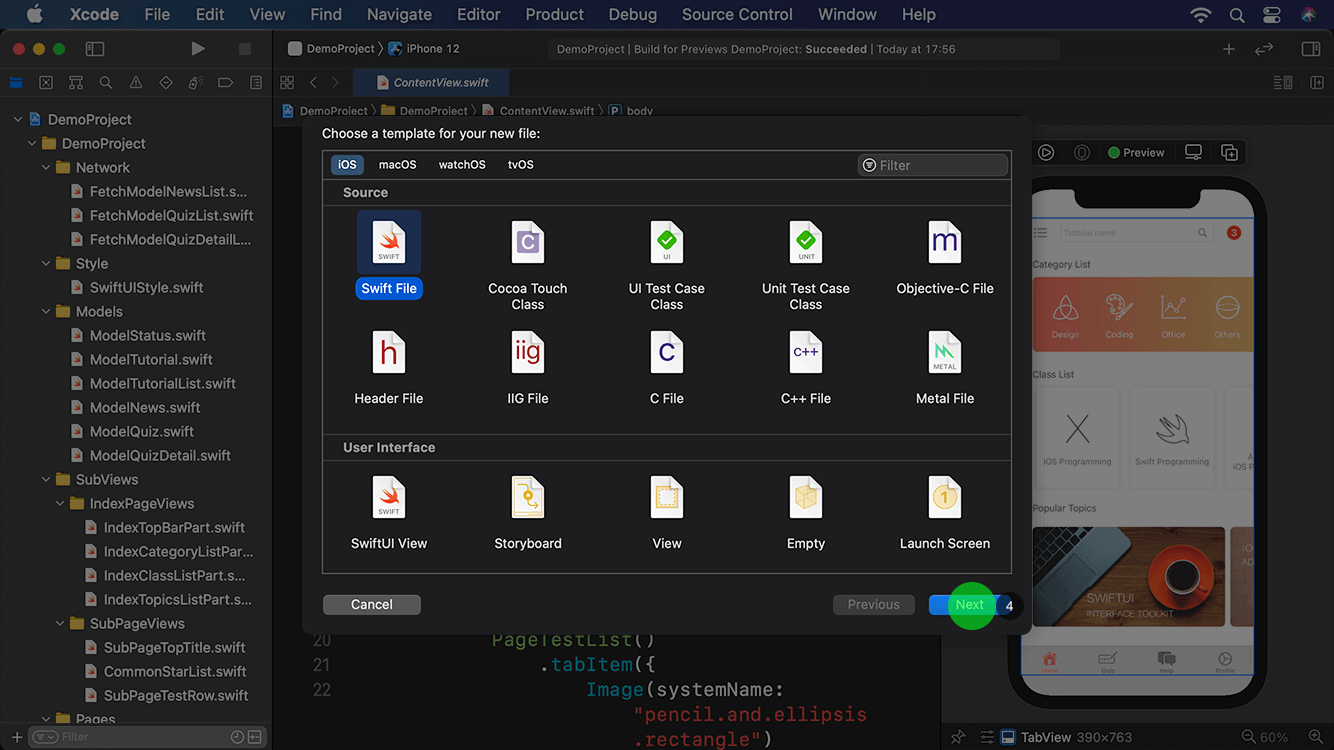Open the Report navigator icon
The width and height of the screenshot is (1334, 750).
(x=256, y=83)
